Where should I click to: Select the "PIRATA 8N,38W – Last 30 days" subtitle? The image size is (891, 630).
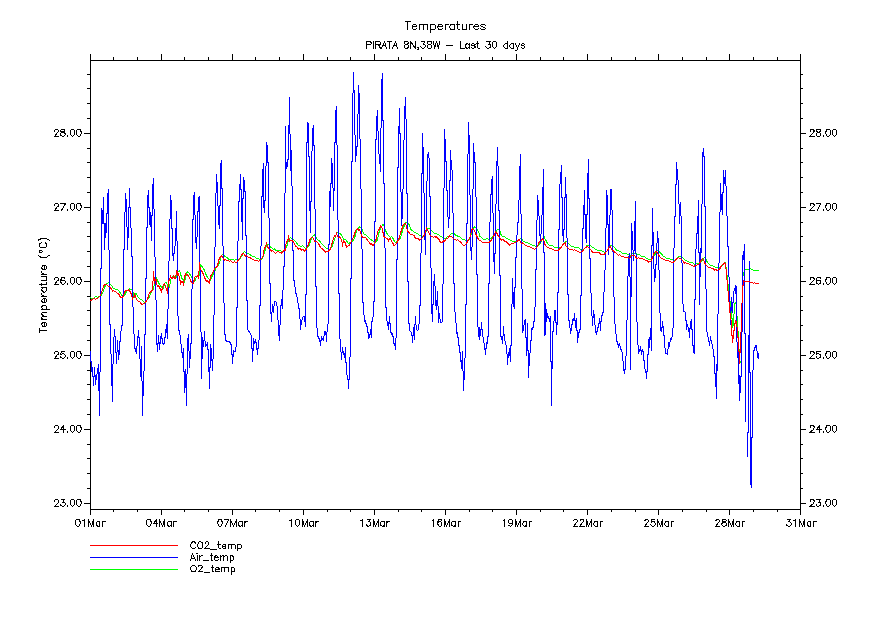(x=445, y=45)
